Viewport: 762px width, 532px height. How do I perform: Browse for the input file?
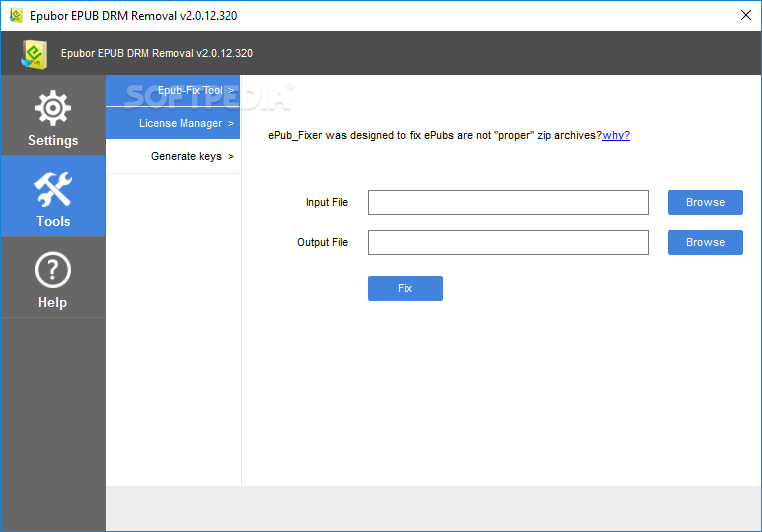point(705,202)
